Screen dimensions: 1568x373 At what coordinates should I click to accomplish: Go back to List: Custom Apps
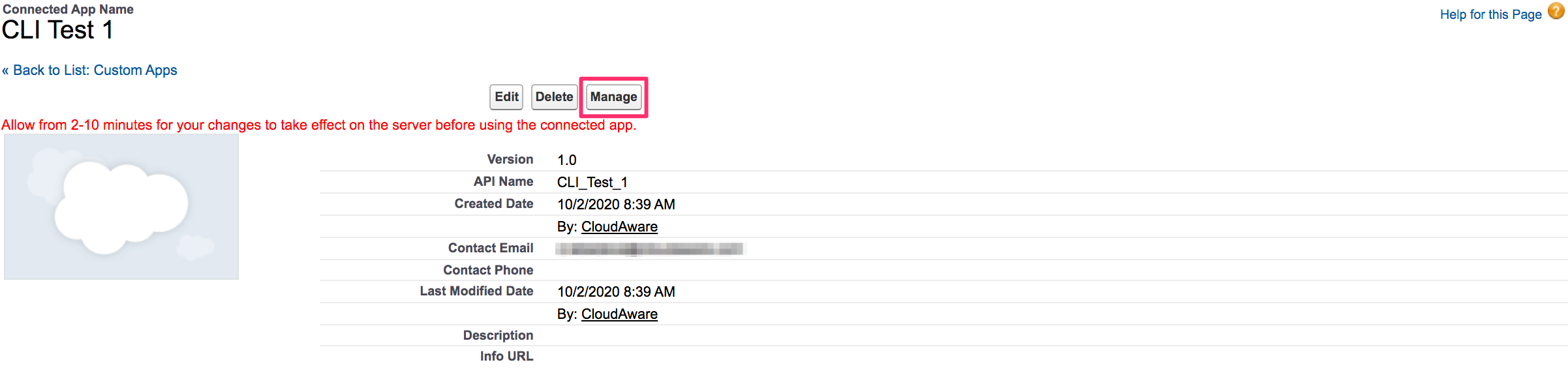89,70
